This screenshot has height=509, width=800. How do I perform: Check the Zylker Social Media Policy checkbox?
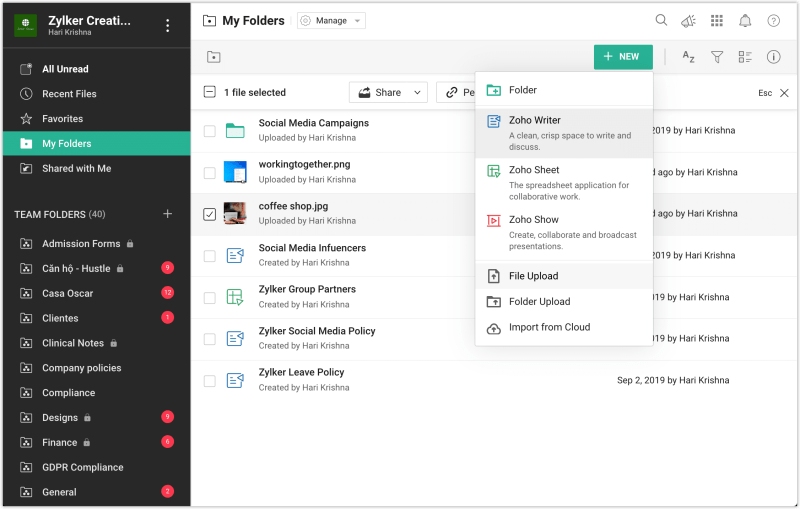(210, 339)
